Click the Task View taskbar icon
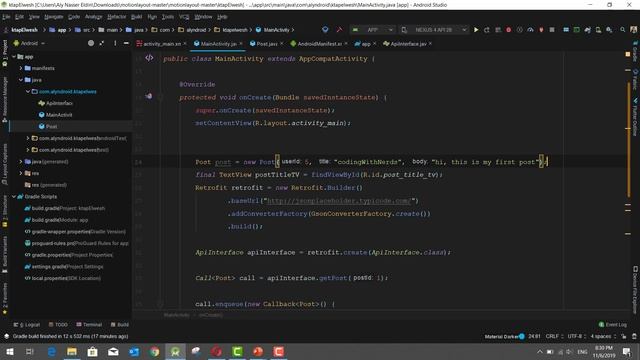The height and width of the screenshot is (360, 640). pos(30,351)
